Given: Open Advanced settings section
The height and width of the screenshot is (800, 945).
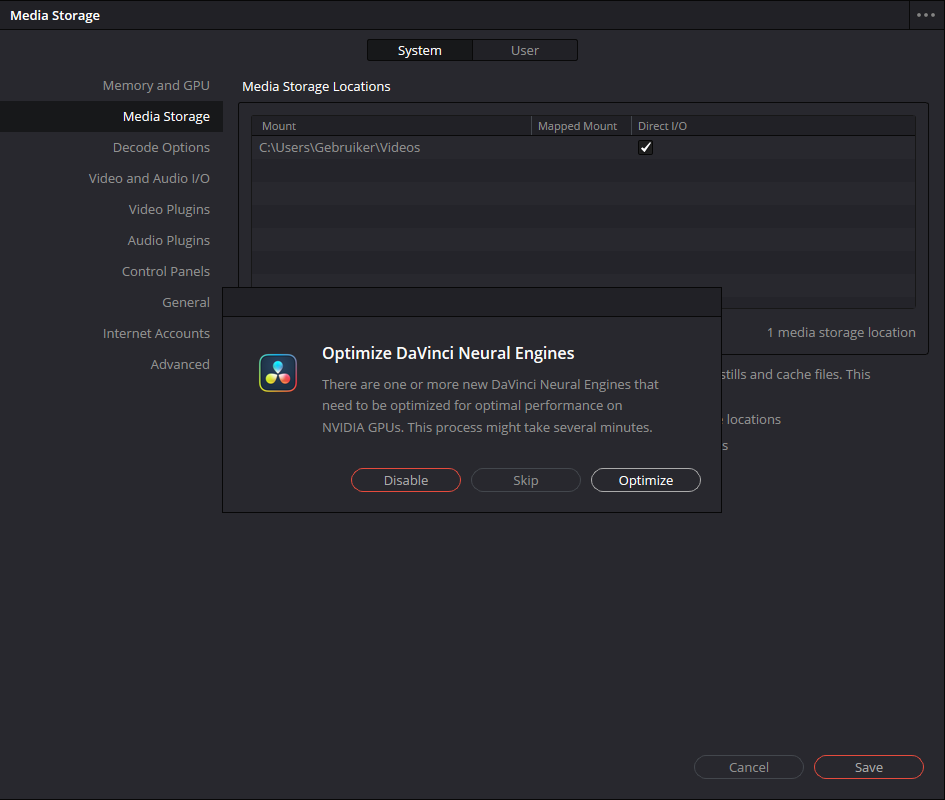Looking at the screenshot, I should (180, 364).
